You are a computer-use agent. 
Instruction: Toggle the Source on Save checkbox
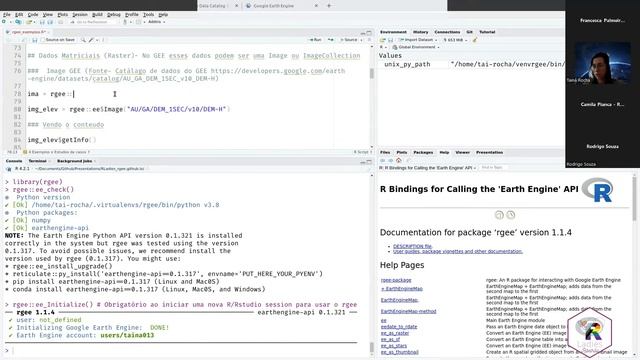(x=43, y=40)
